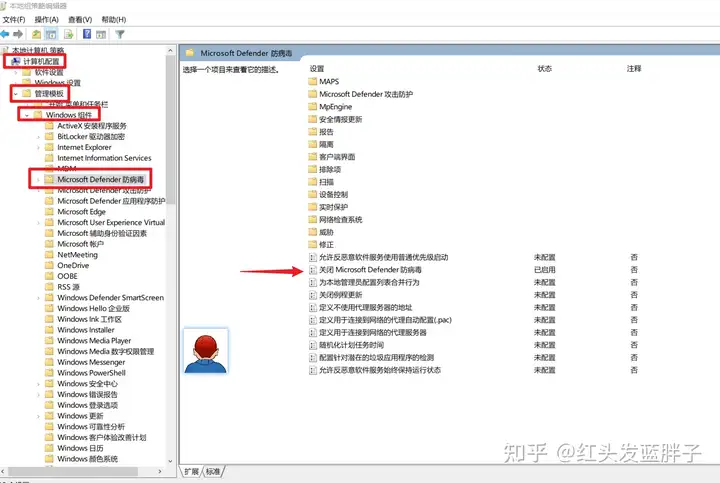Open the 客户端界面 folder icon
Image resolution: width=720 pixels, height=483 pixels.
[313, 157]
